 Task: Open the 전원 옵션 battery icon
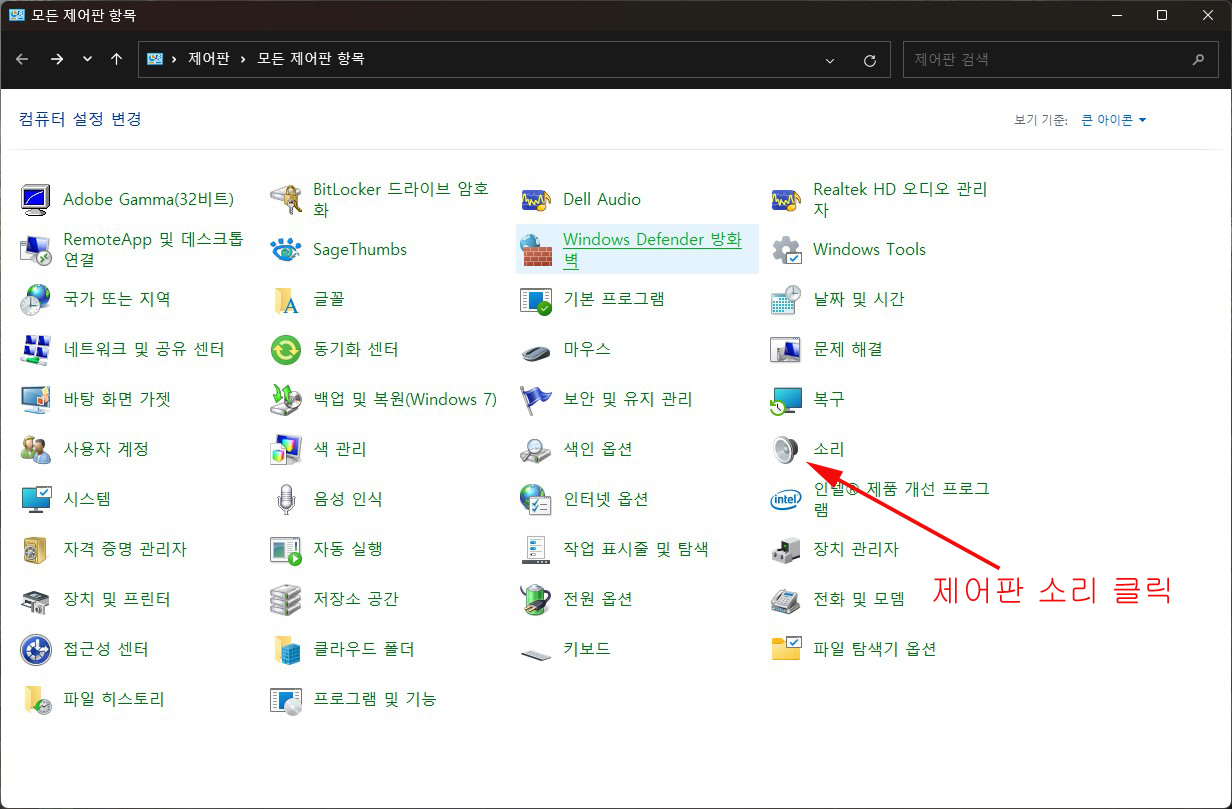coord(536,599)
